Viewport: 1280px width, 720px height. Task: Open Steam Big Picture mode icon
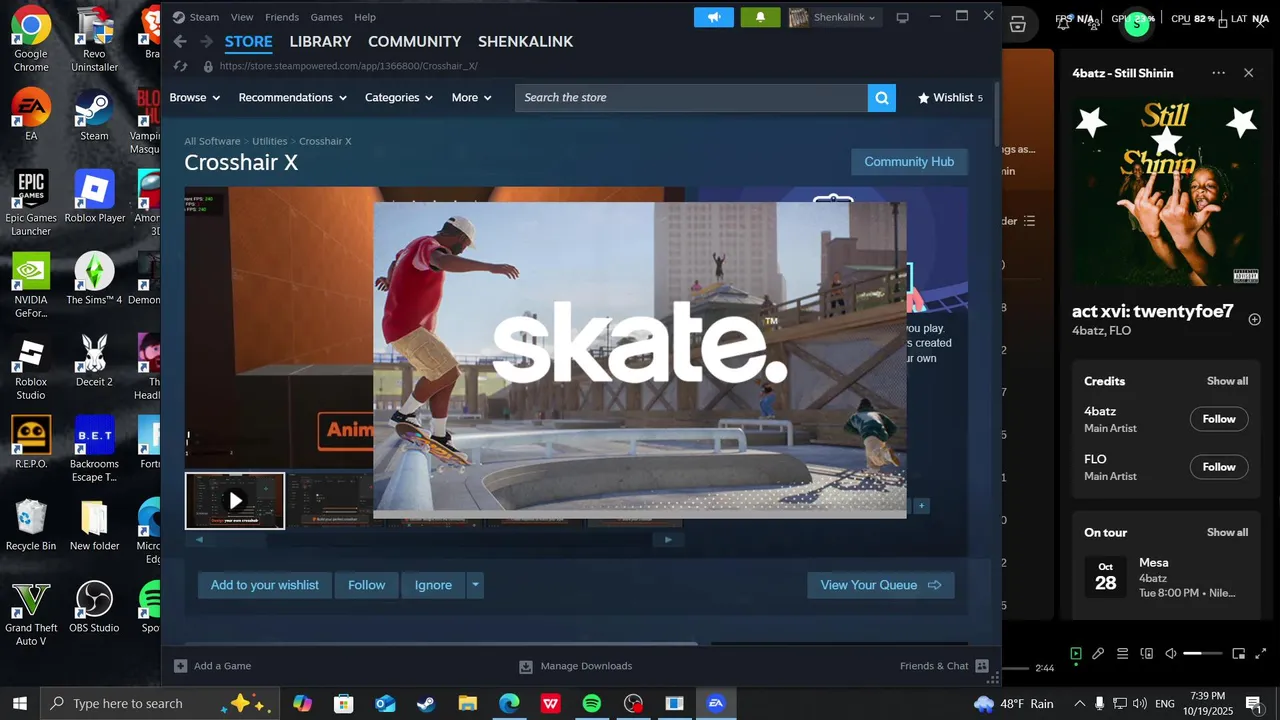(902, 17)
